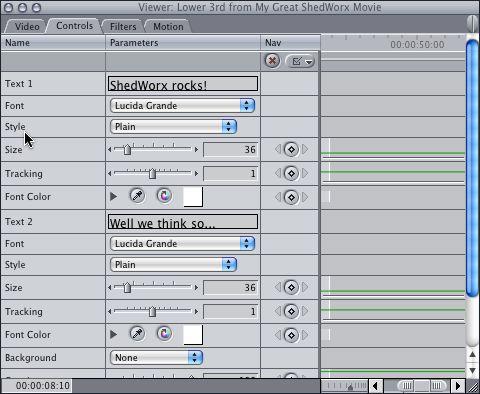480x394 pixels.
Task: Switch to the Filters tab
Action: tap(123, 27)
